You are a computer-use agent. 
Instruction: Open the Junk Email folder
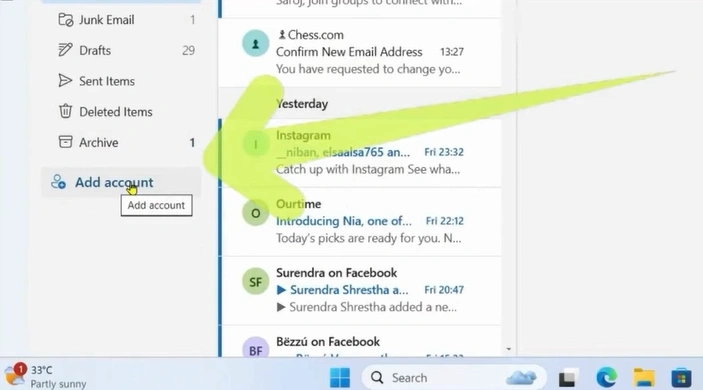(121, 20)
